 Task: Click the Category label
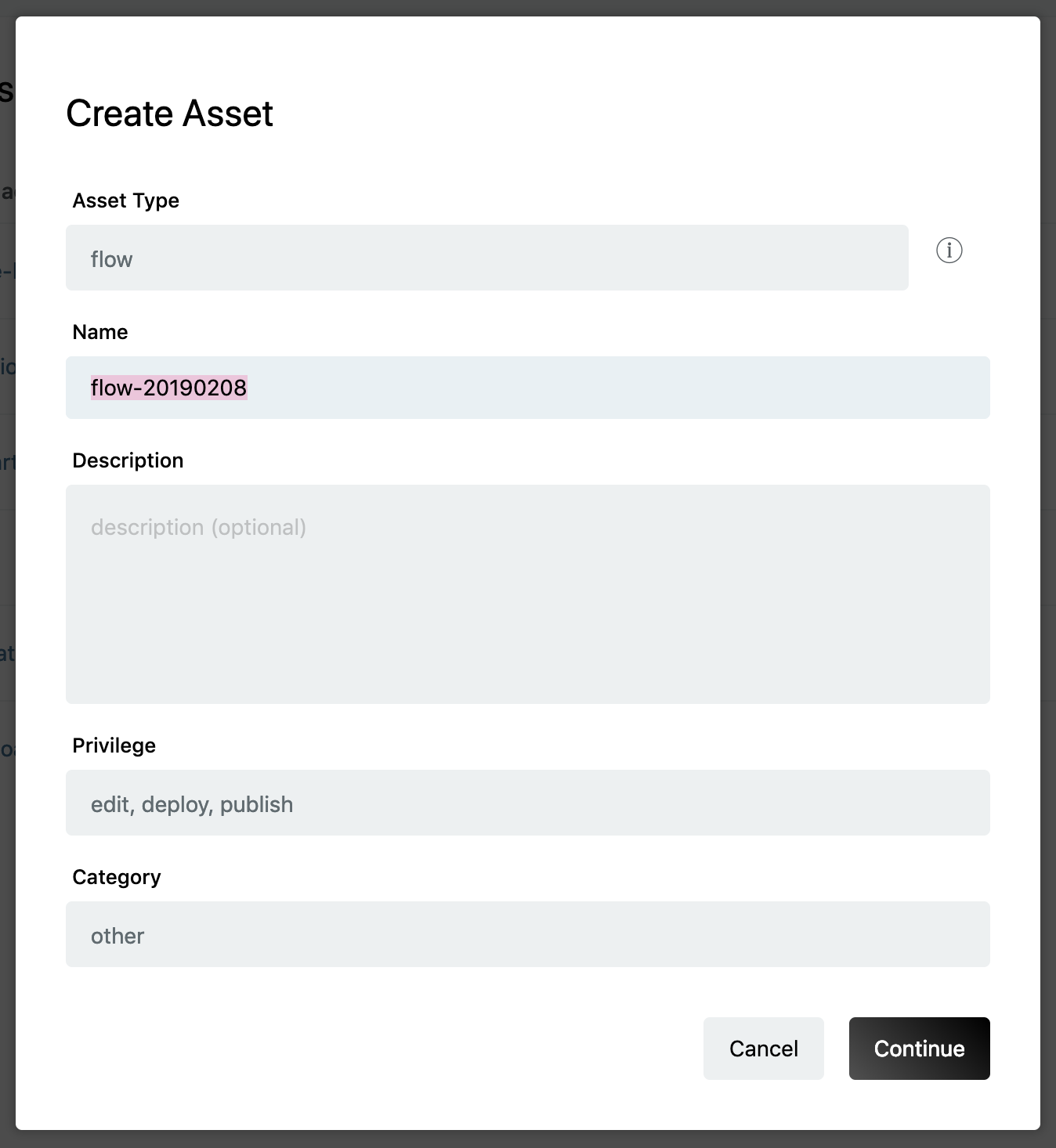pos(116,877)
